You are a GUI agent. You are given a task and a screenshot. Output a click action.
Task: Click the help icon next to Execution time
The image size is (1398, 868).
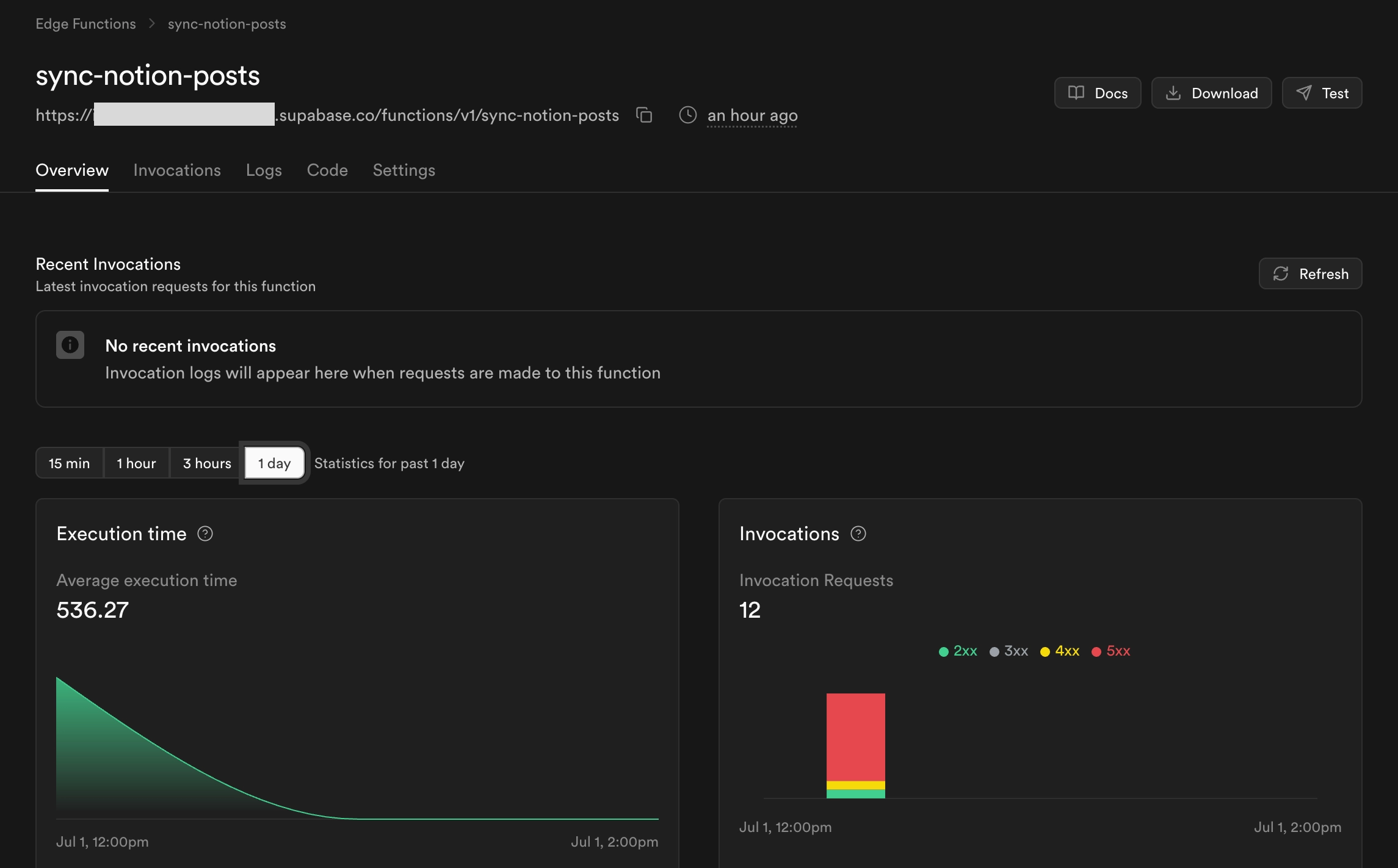pos(205,533)
